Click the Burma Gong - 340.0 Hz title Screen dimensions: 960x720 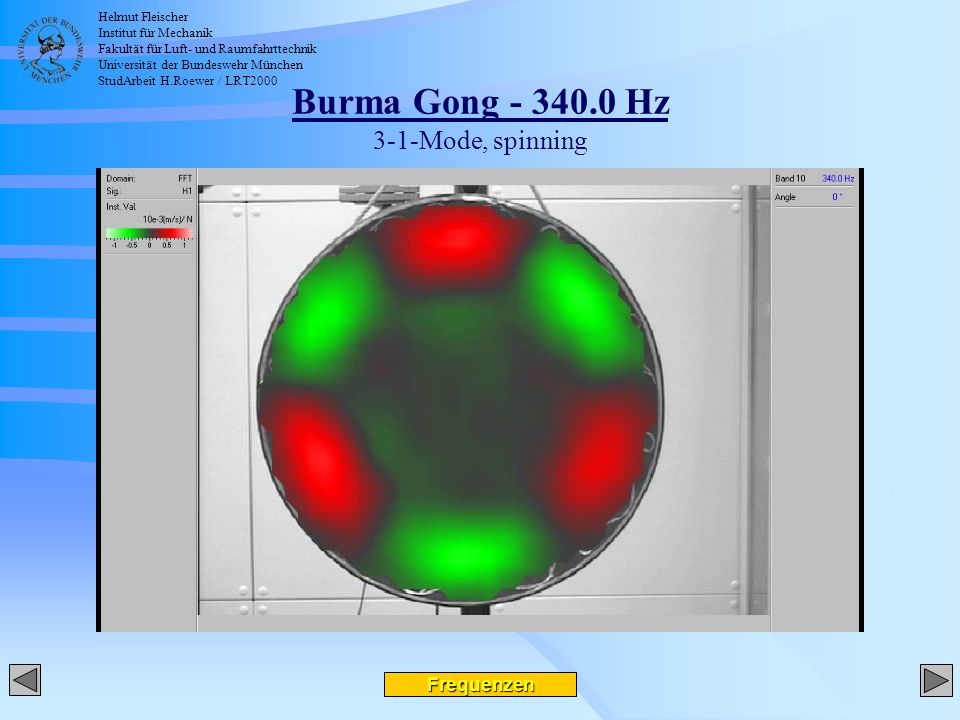coord(481,102)
